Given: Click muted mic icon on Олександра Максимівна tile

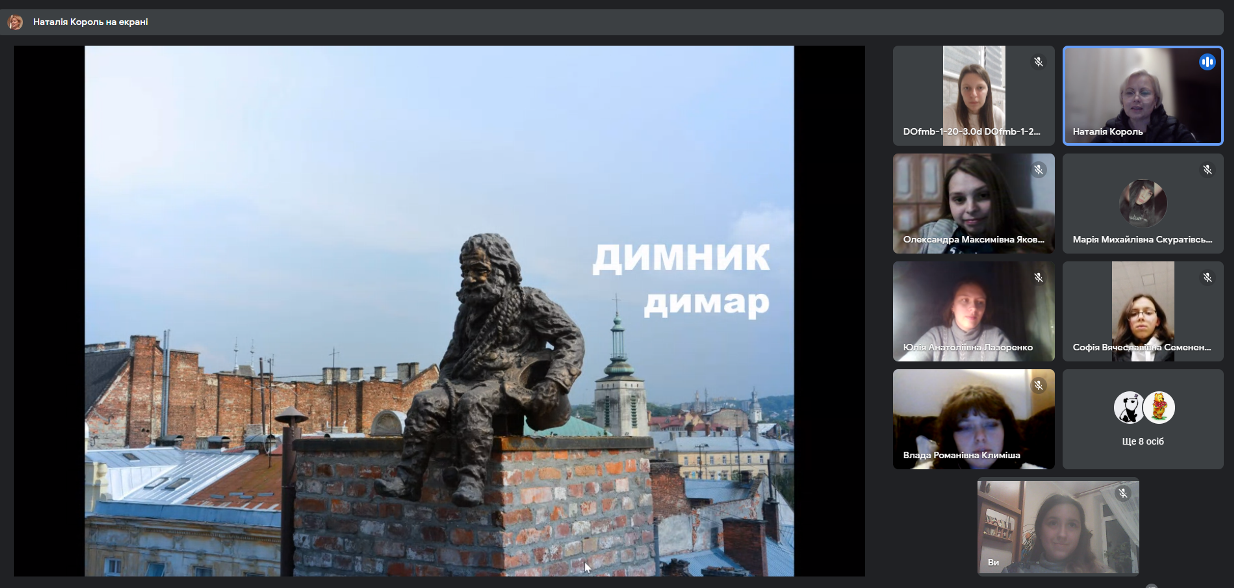Looking at the screenshot, I should [x=1038, y=170].
